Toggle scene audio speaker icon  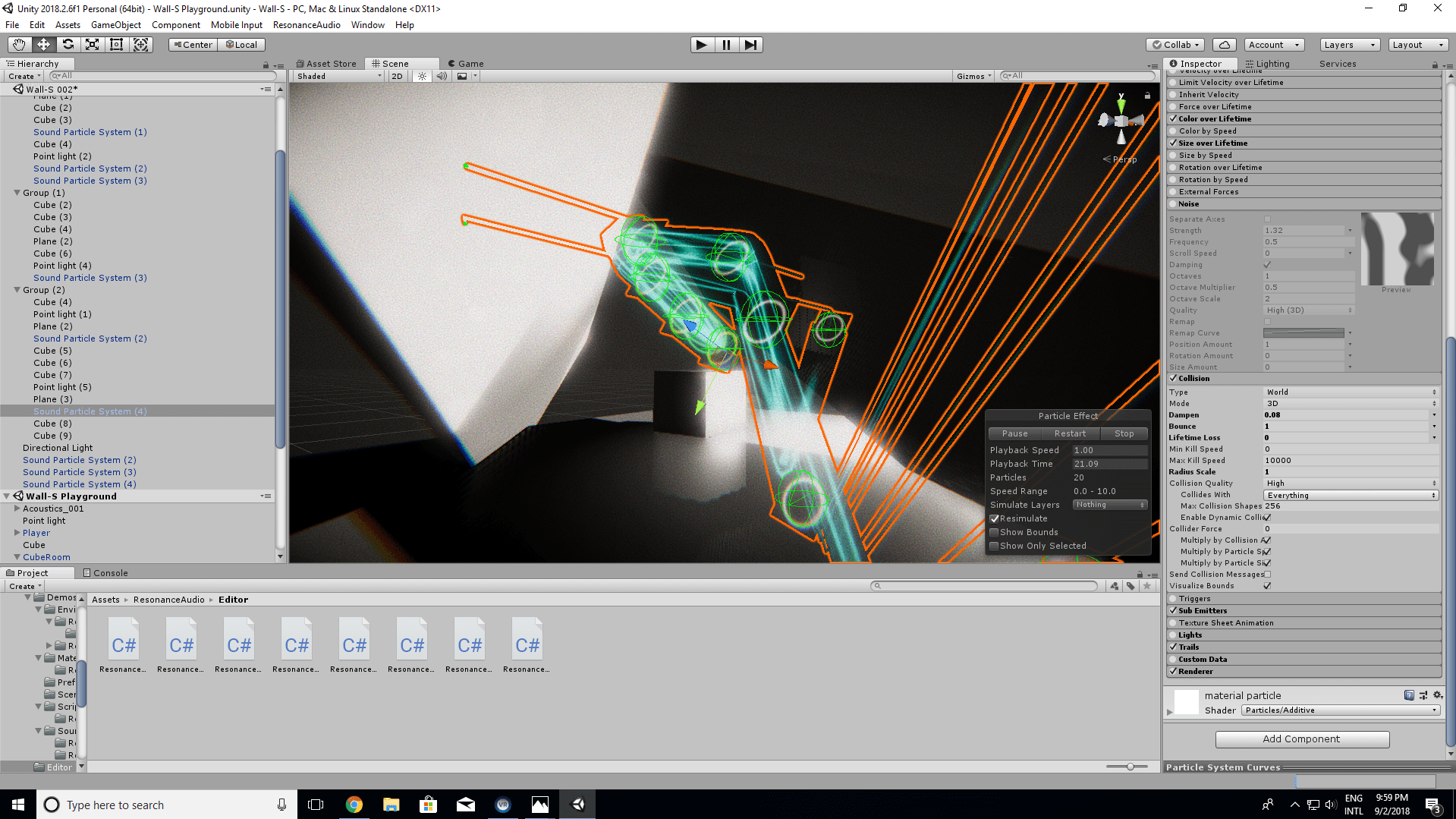point(442,76)
